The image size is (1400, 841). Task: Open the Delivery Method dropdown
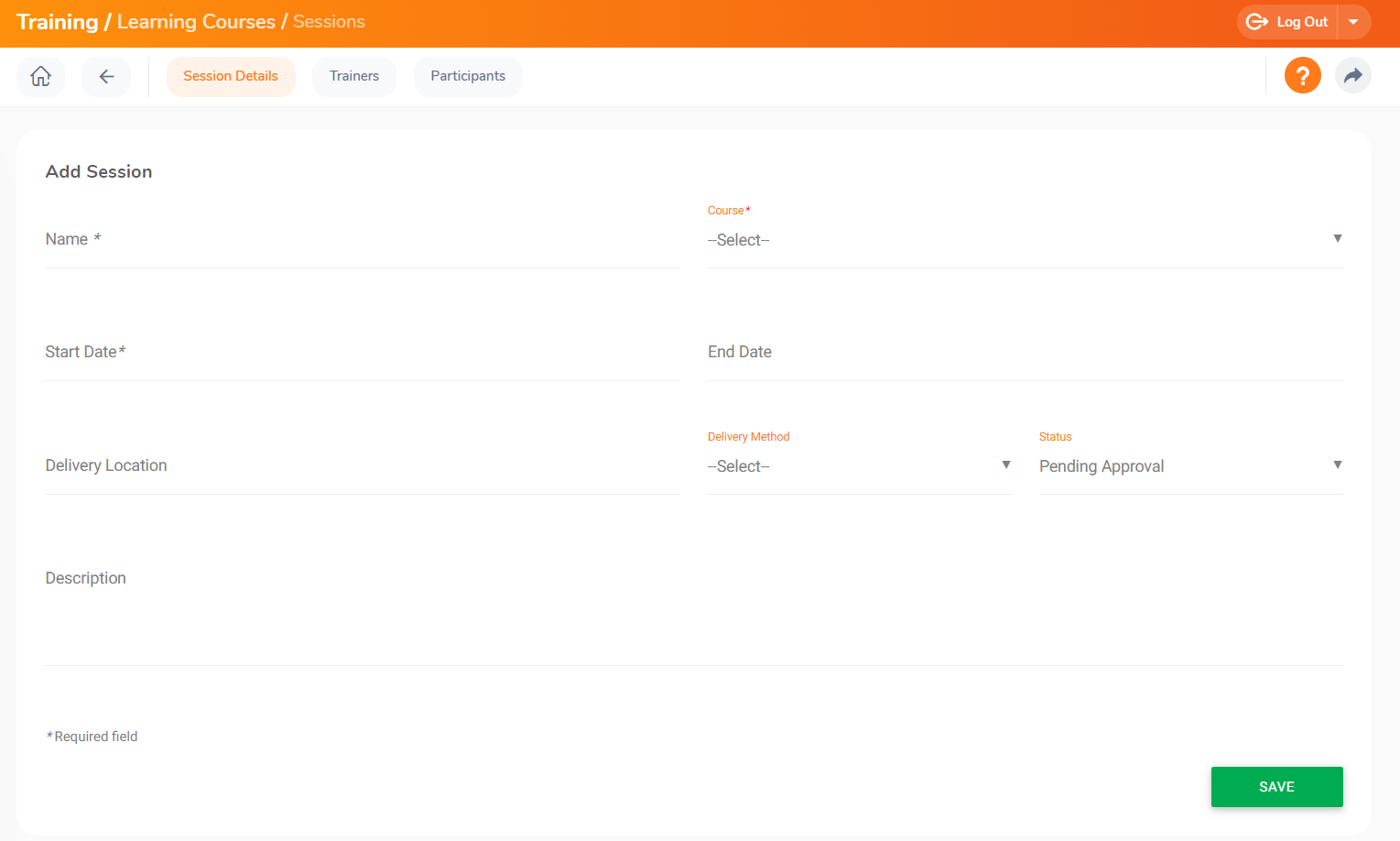[x=859, y=466]
